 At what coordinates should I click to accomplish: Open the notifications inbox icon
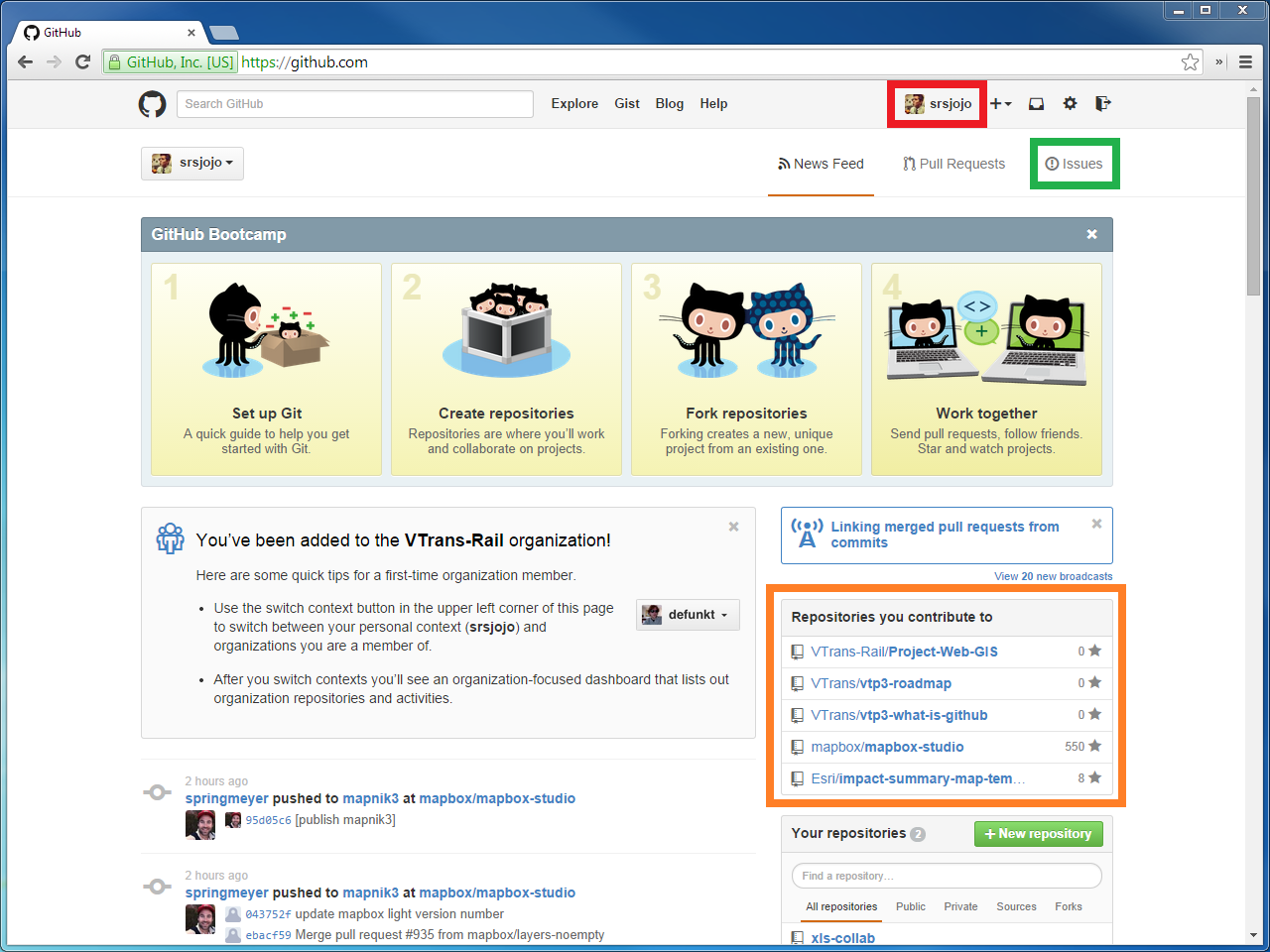1036,103
